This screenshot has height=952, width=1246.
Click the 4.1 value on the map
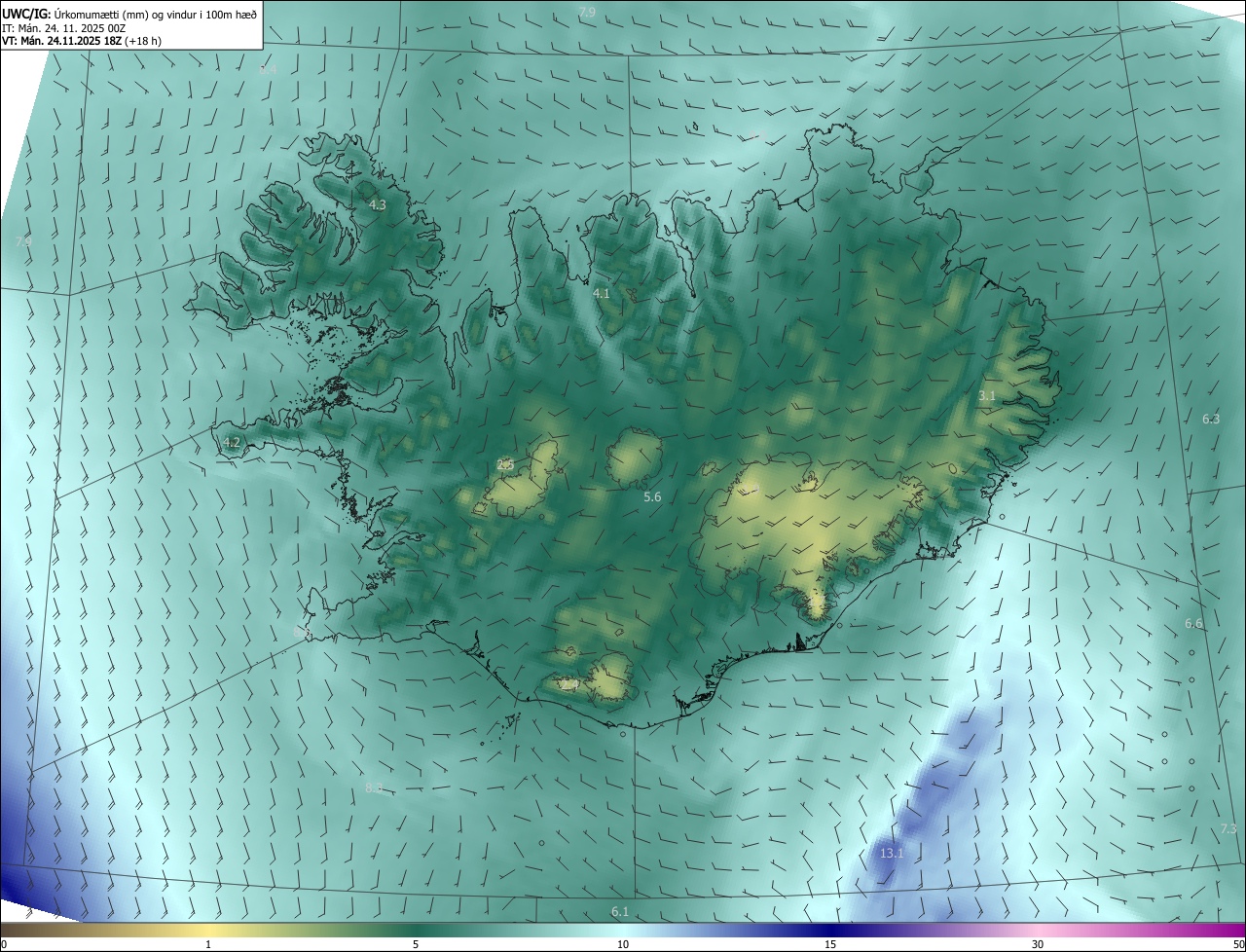[601, 293]
